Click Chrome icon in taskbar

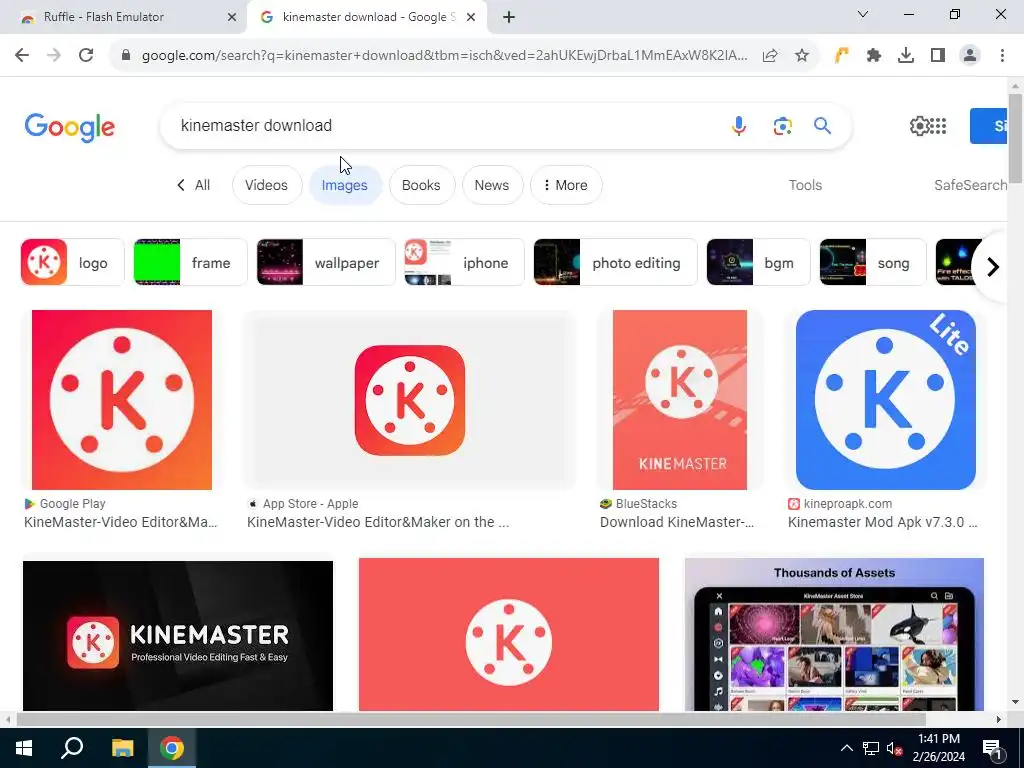point(172,748)
